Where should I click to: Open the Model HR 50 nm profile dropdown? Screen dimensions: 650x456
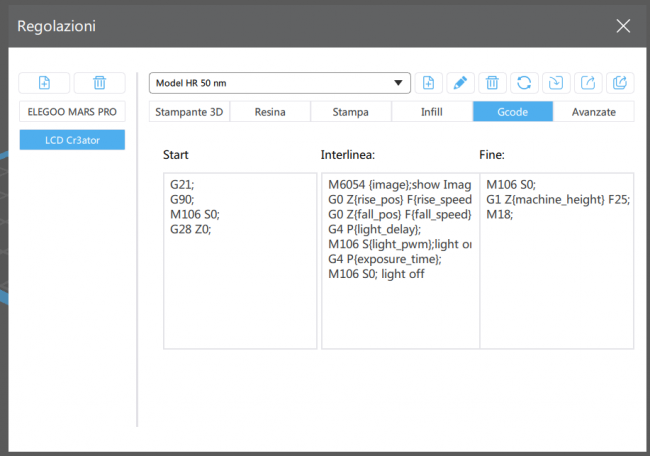tap(280, 83)
